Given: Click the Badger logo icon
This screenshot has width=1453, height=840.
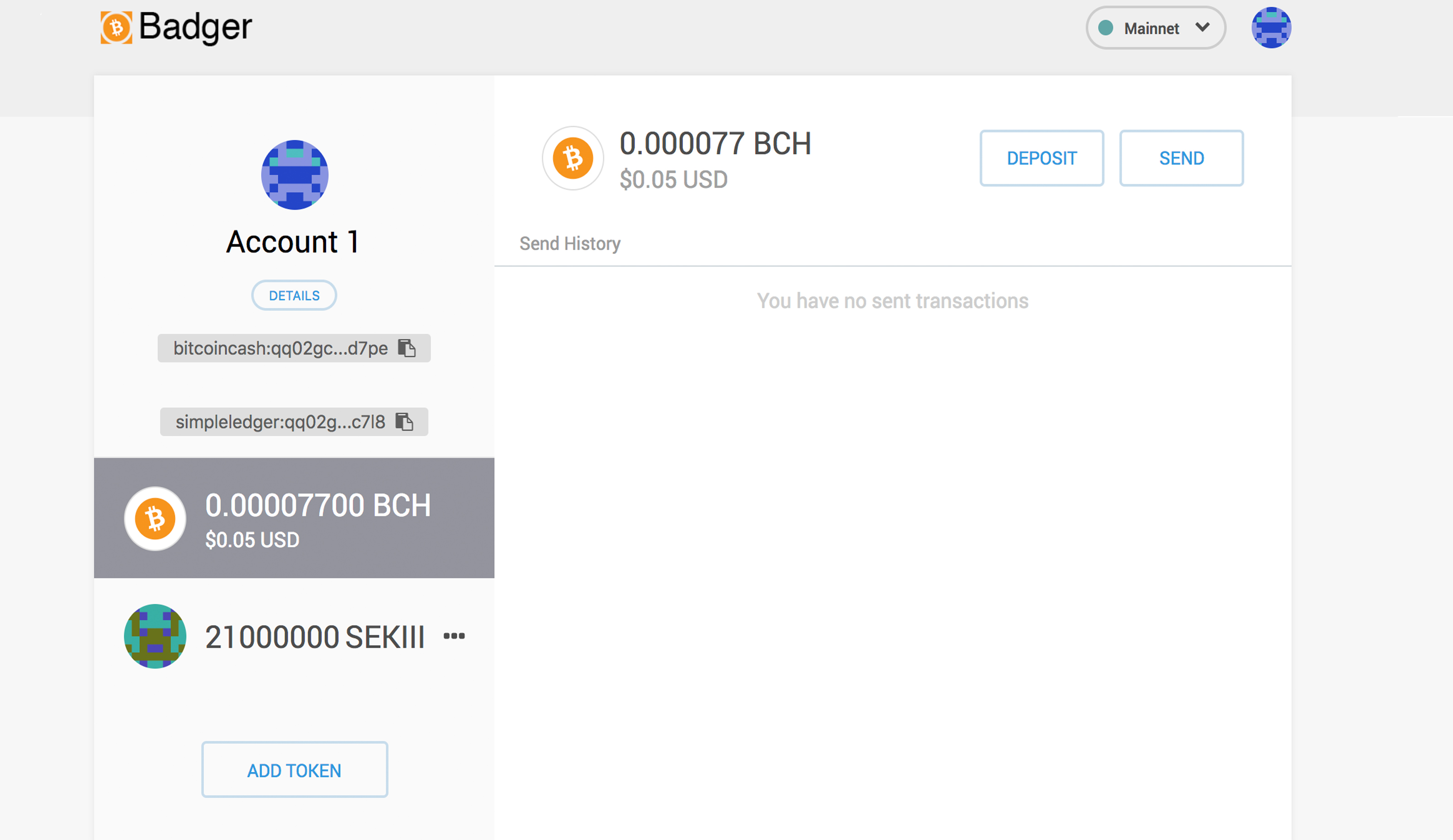Looking at the screenshot, I should (x=117, y=27).
